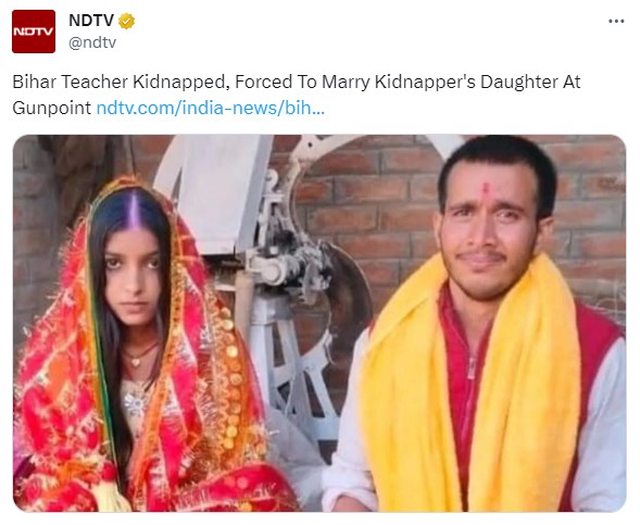Viewport: 640px width, 525px height.
Task: Click the white 'NDTV' lettering inside the red avatar
Action: click(33, 33)
